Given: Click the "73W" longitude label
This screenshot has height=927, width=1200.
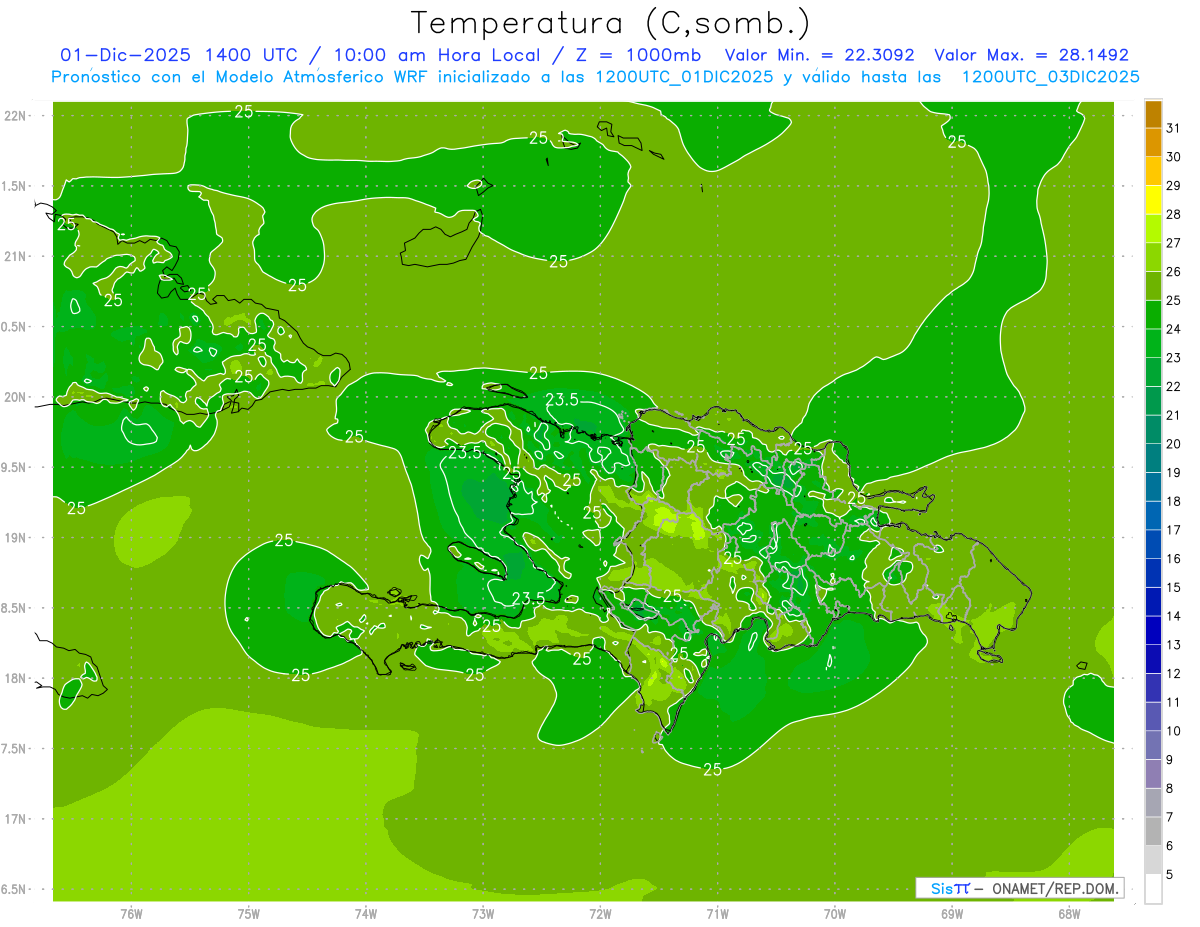Looking at the screenshot, I should (483, 913).
